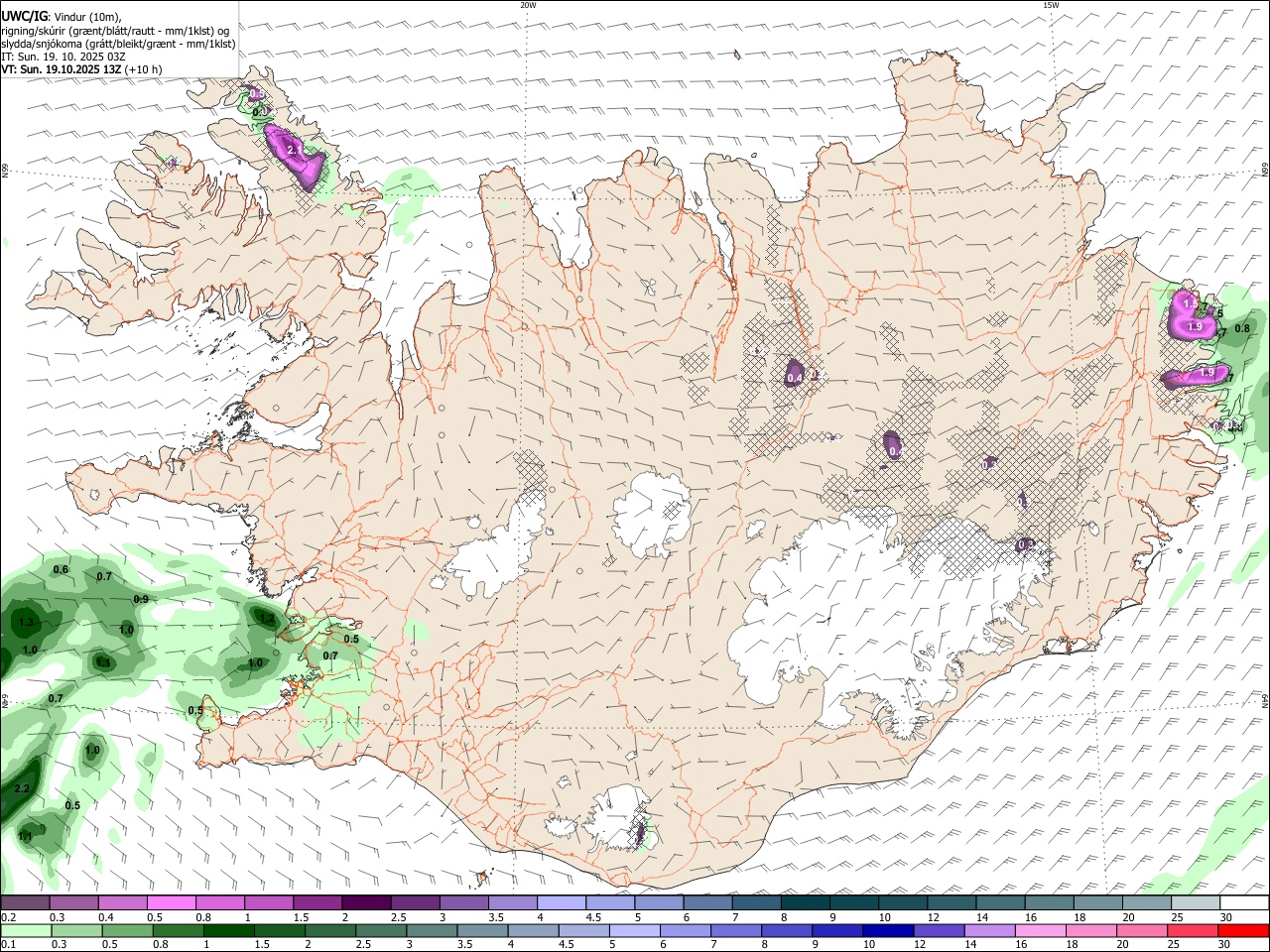Image resolution: width=1270 pixels, height=952 pixels.
Task: Click the '0.4' snowfall value in north-central highlands
Action: [795, 378]
